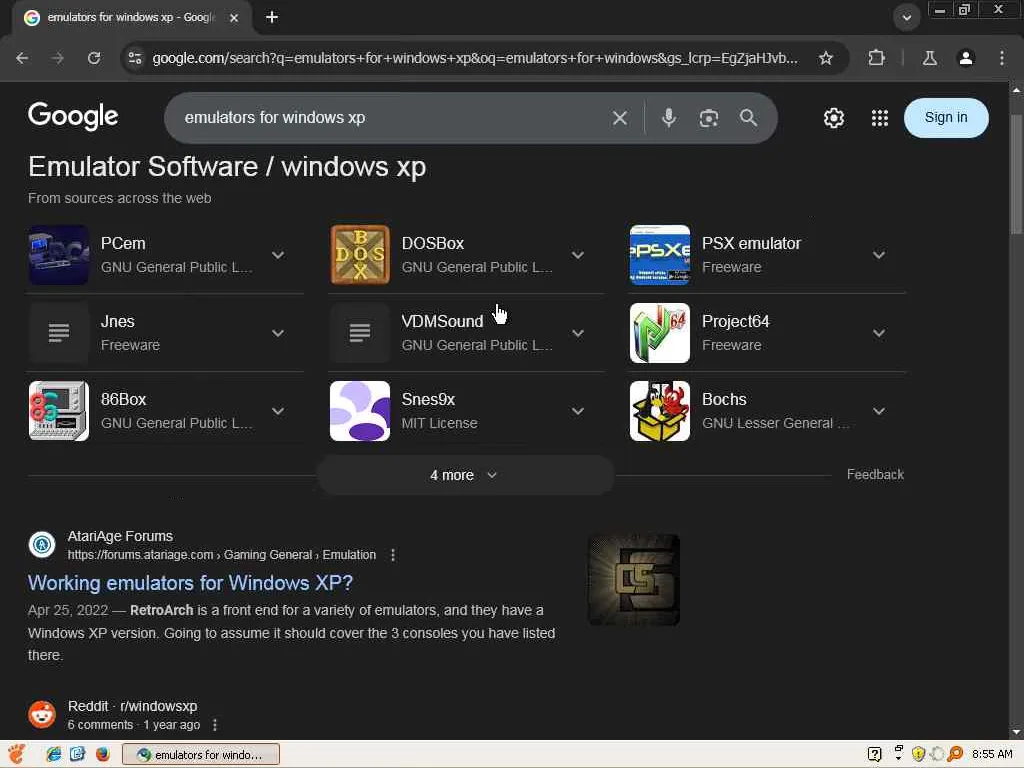Click the AtariAge result thumbnail image
The width and height of the screenshot is (1024, 768).
[633, 579]
